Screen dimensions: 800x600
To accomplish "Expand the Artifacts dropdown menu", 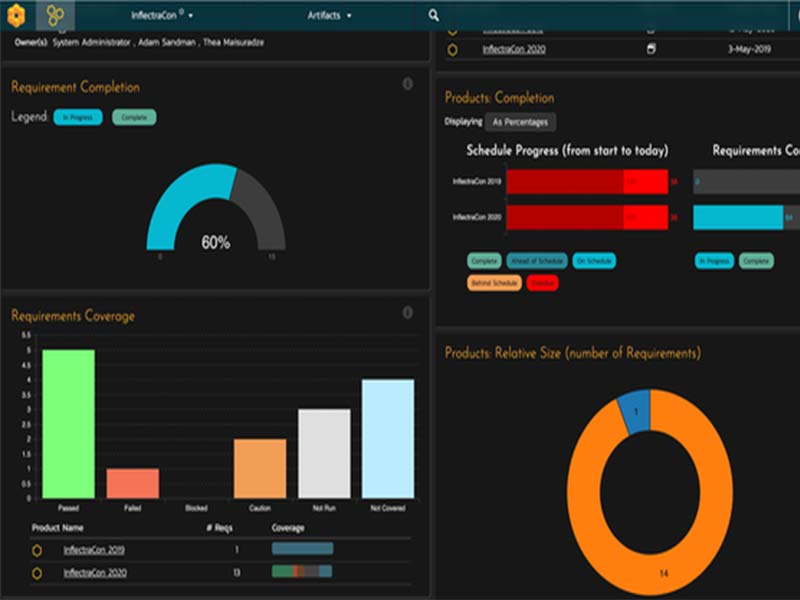I will click(x=329, y=16).
